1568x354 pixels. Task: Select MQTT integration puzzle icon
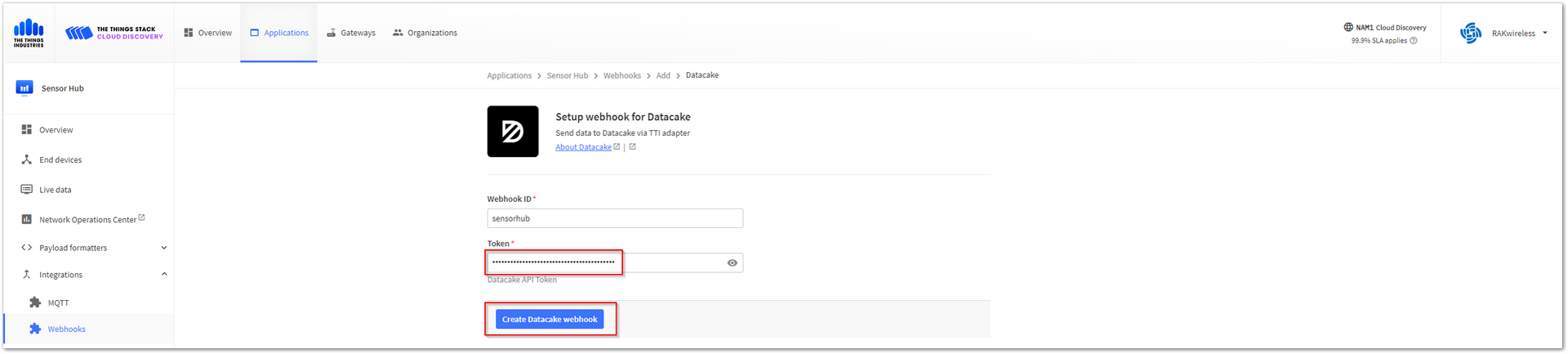(35, 302)
